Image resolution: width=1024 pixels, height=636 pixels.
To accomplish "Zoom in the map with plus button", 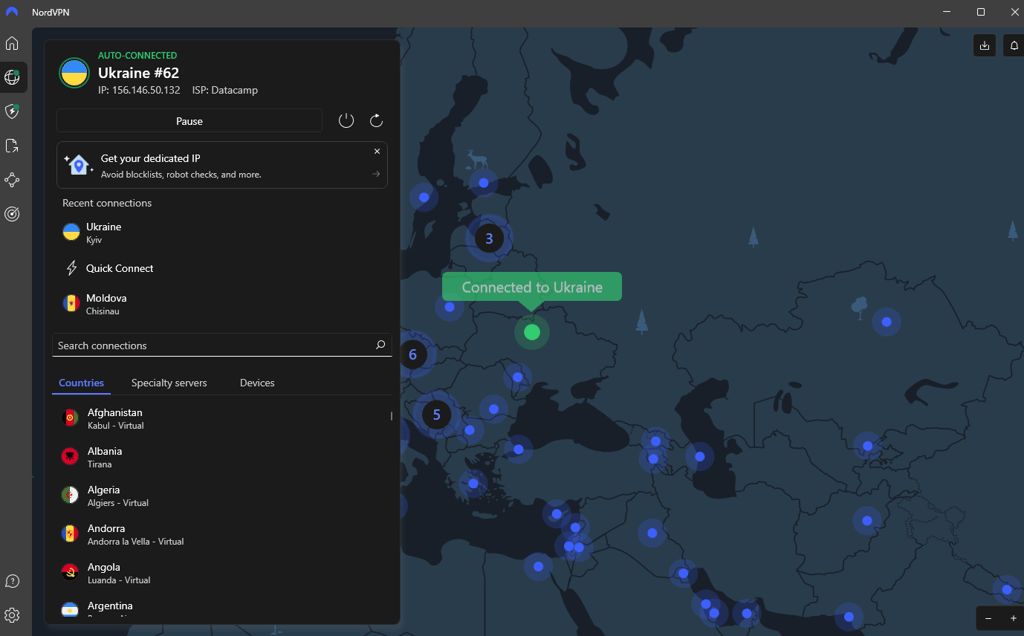I will [1014, 618].
